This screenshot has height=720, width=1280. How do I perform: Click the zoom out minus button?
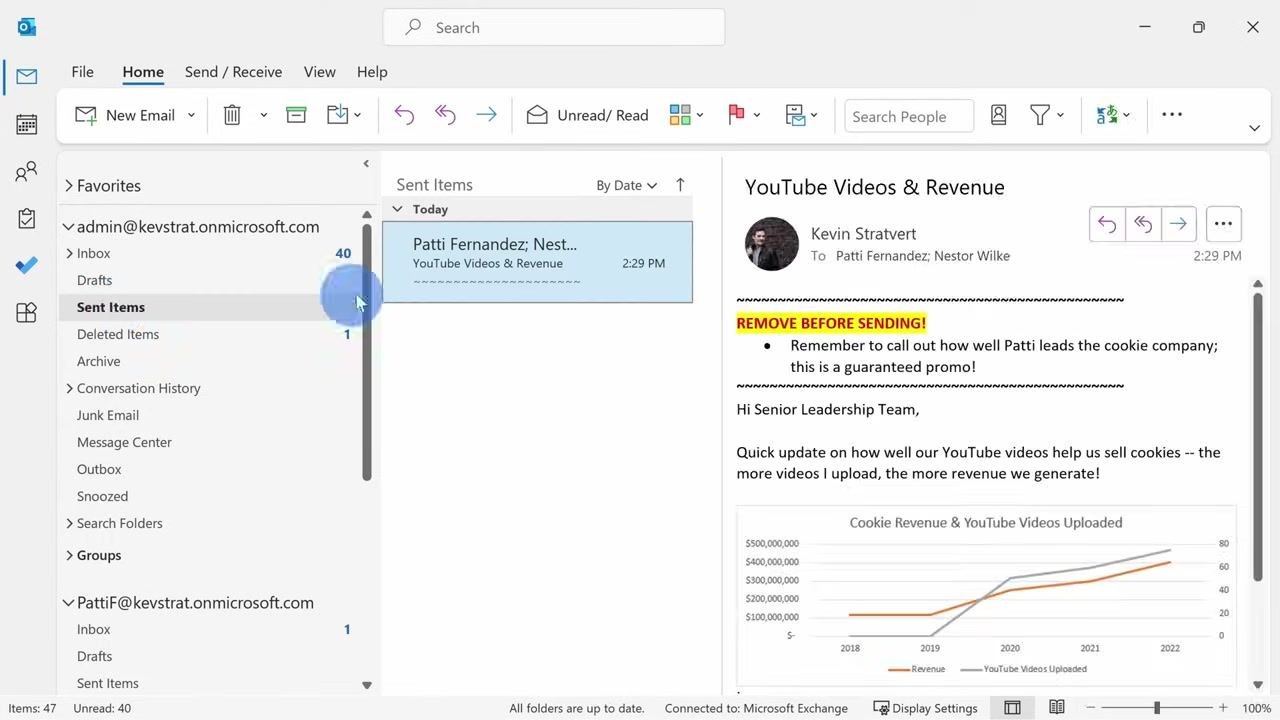(x=1091, y=708)
